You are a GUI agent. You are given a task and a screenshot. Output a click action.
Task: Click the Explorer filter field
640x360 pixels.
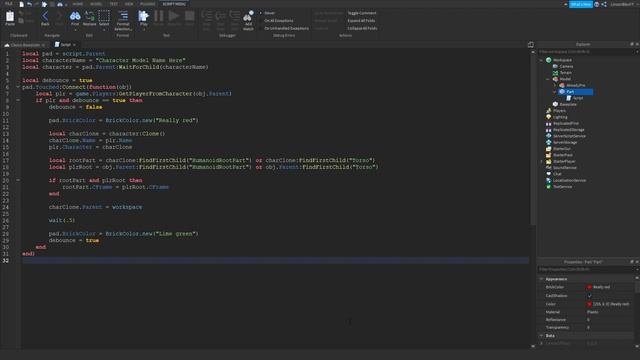(x=586, y=52)
